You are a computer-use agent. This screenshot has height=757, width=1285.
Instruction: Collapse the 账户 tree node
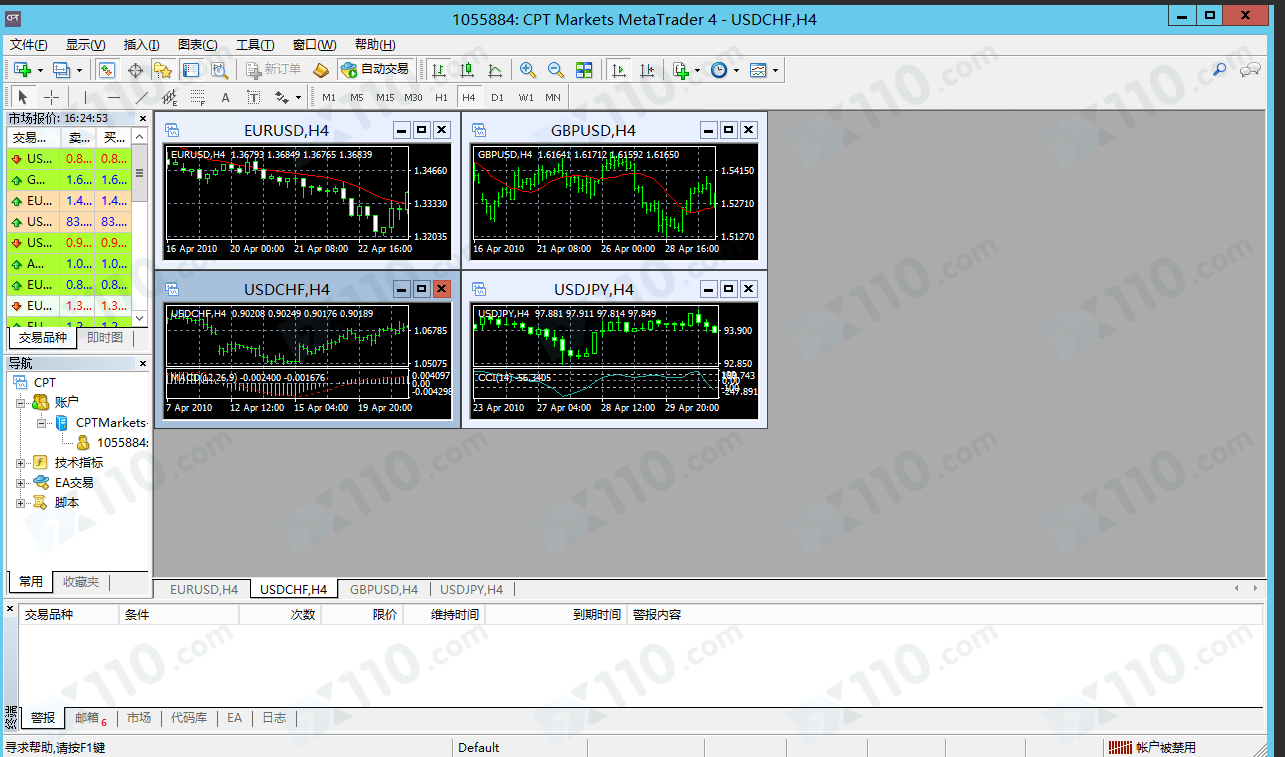(22, 402)
